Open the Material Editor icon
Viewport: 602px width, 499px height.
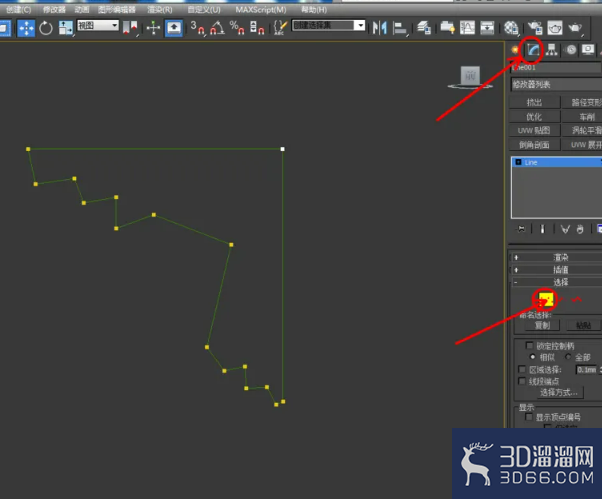tap(511, 28)
